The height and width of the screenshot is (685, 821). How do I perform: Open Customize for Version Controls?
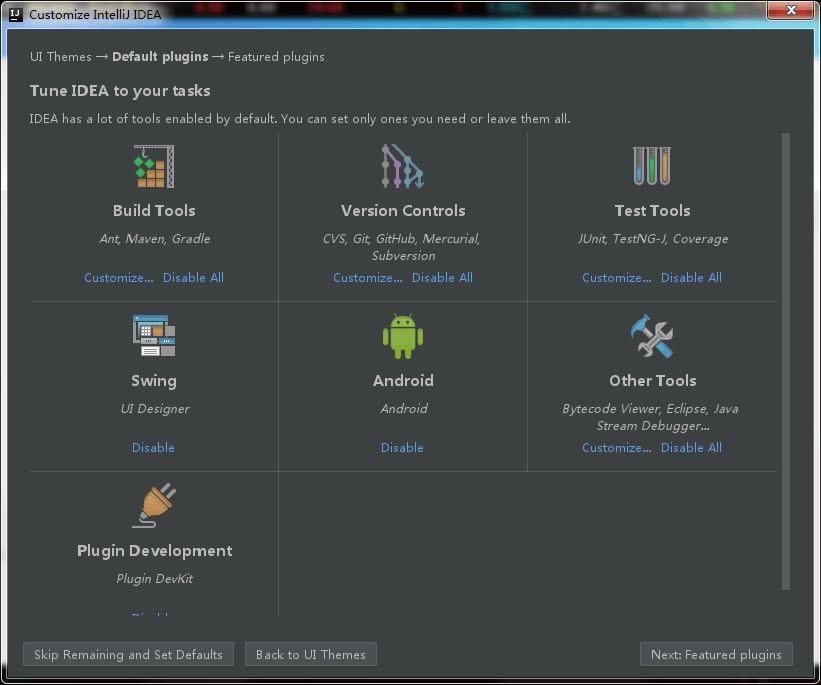tap(368, 278)
